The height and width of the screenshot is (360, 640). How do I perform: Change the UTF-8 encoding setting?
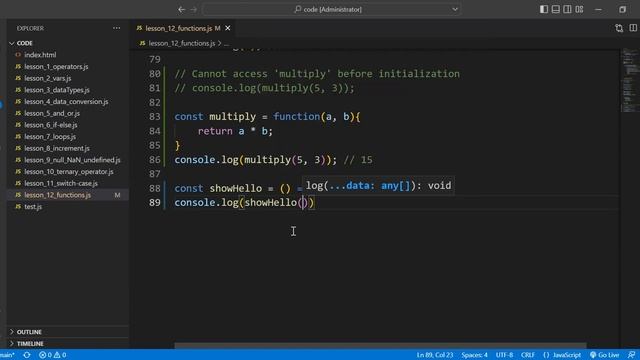(x=504, y=355)
